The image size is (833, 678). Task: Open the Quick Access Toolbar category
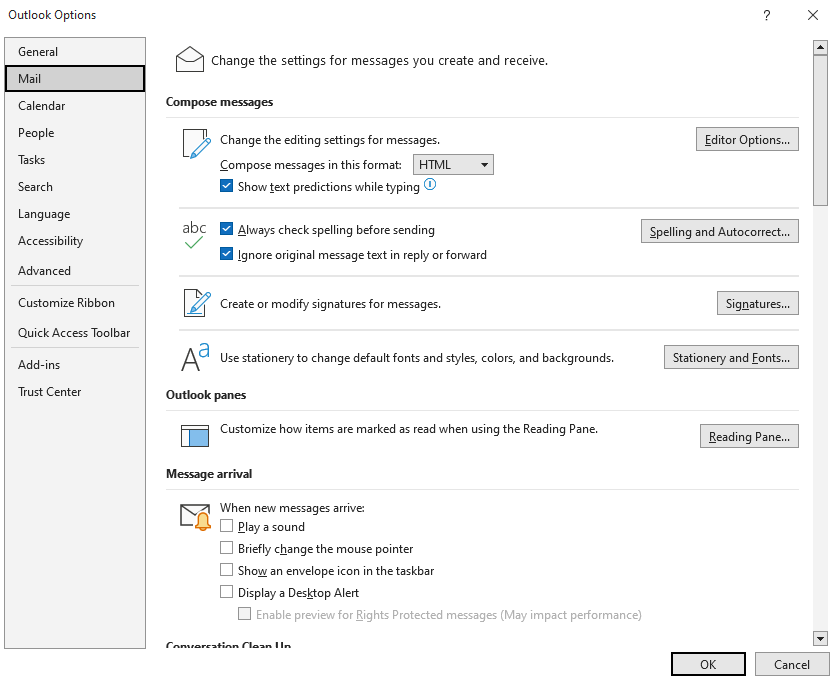coord(75,333)
